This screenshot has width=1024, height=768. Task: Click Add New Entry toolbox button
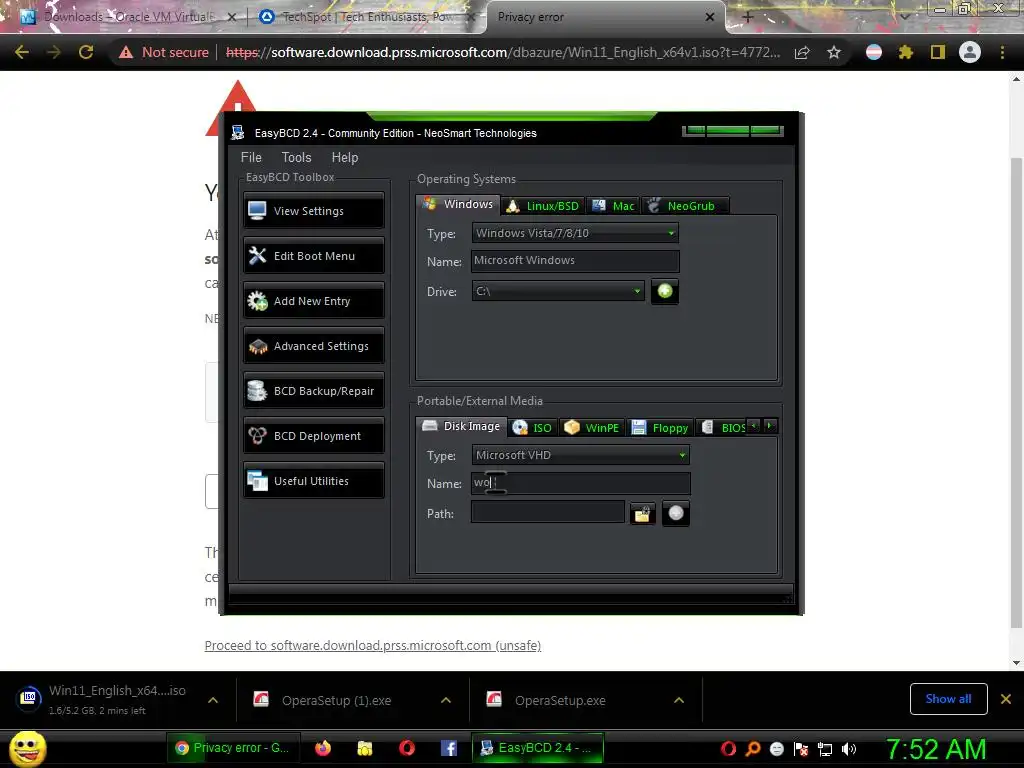pyautogui.click(x=313, y=300)
